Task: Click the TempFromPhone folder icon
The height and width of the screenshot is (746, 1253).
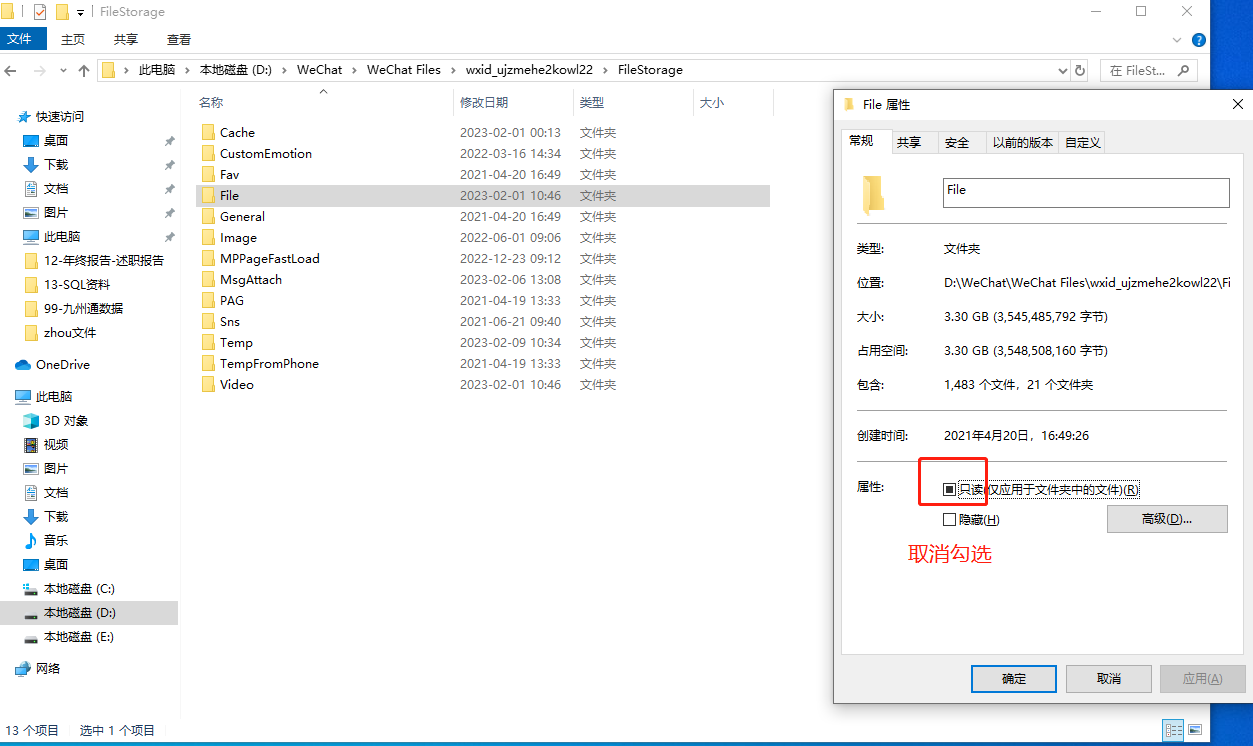Action: [208, 363]
